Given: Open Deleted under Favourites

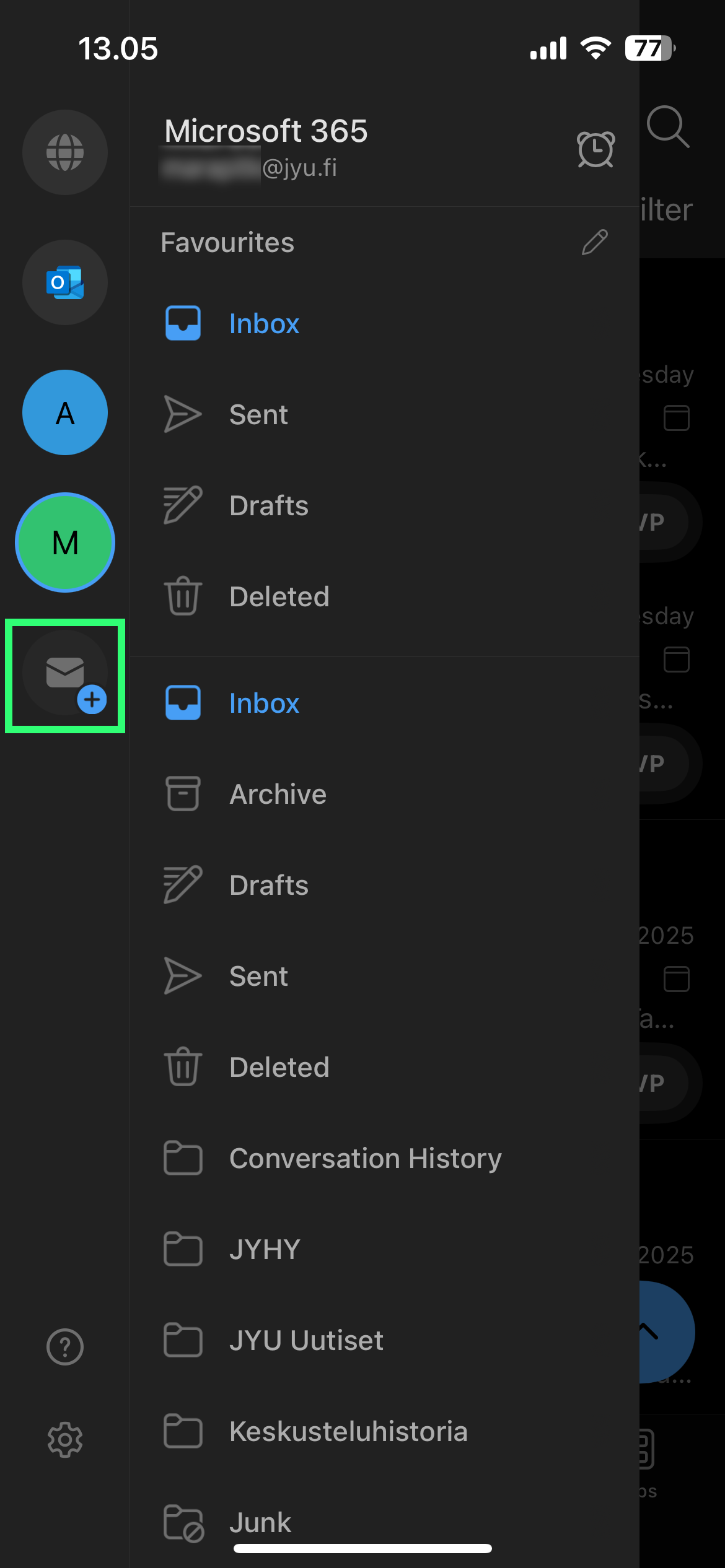Looking at the screenshot, I should click(384, 596).
